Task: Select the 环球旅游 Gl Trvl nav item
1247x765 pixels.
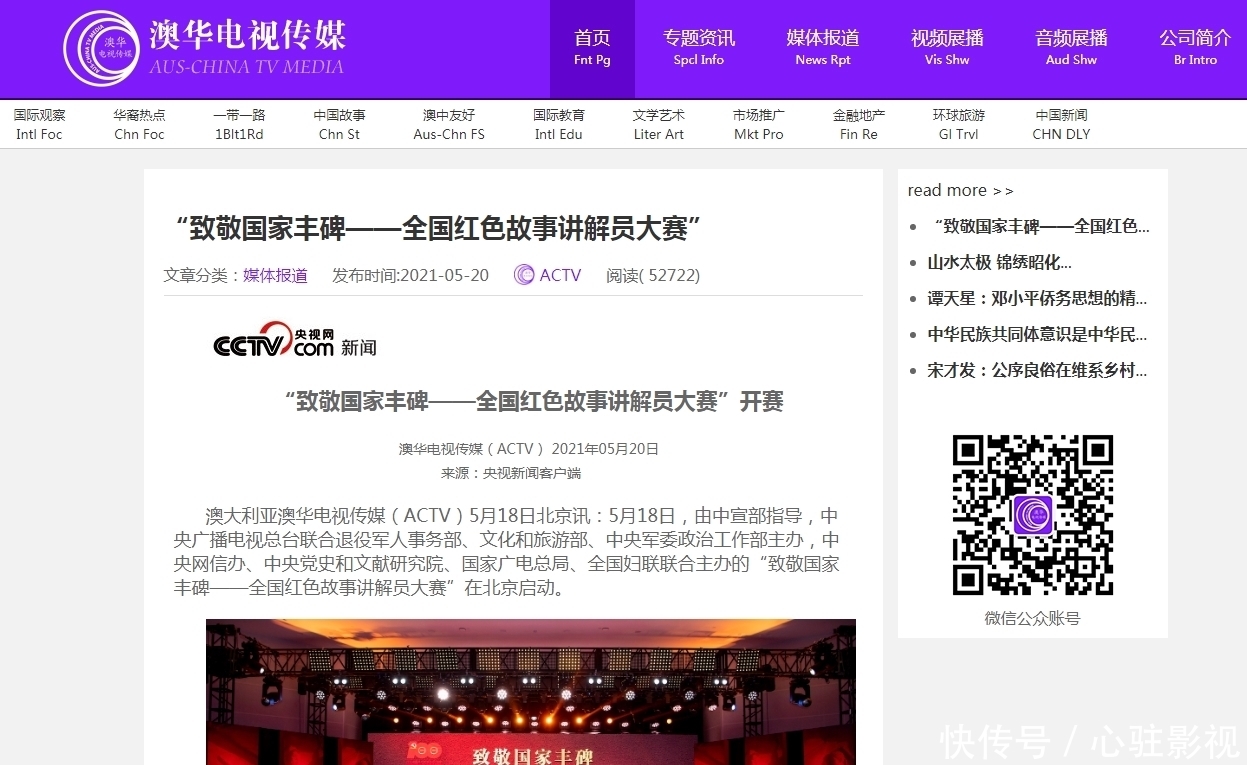Action: click(960, 123)
